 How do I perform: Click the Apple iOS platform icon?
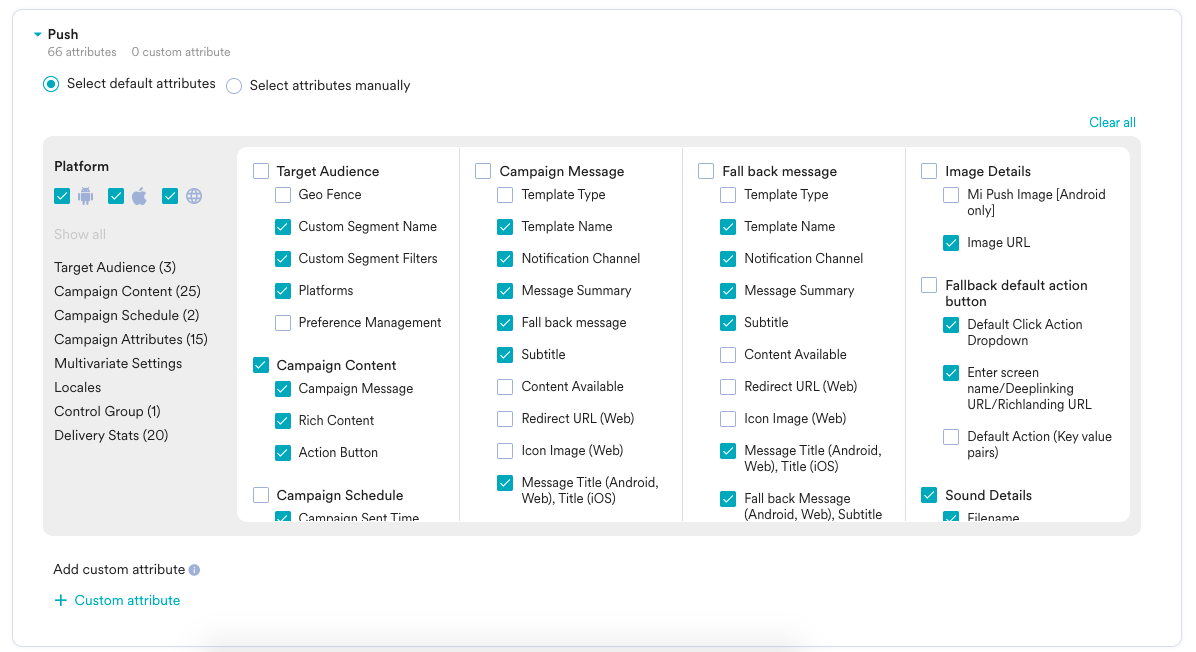[140, 196]
